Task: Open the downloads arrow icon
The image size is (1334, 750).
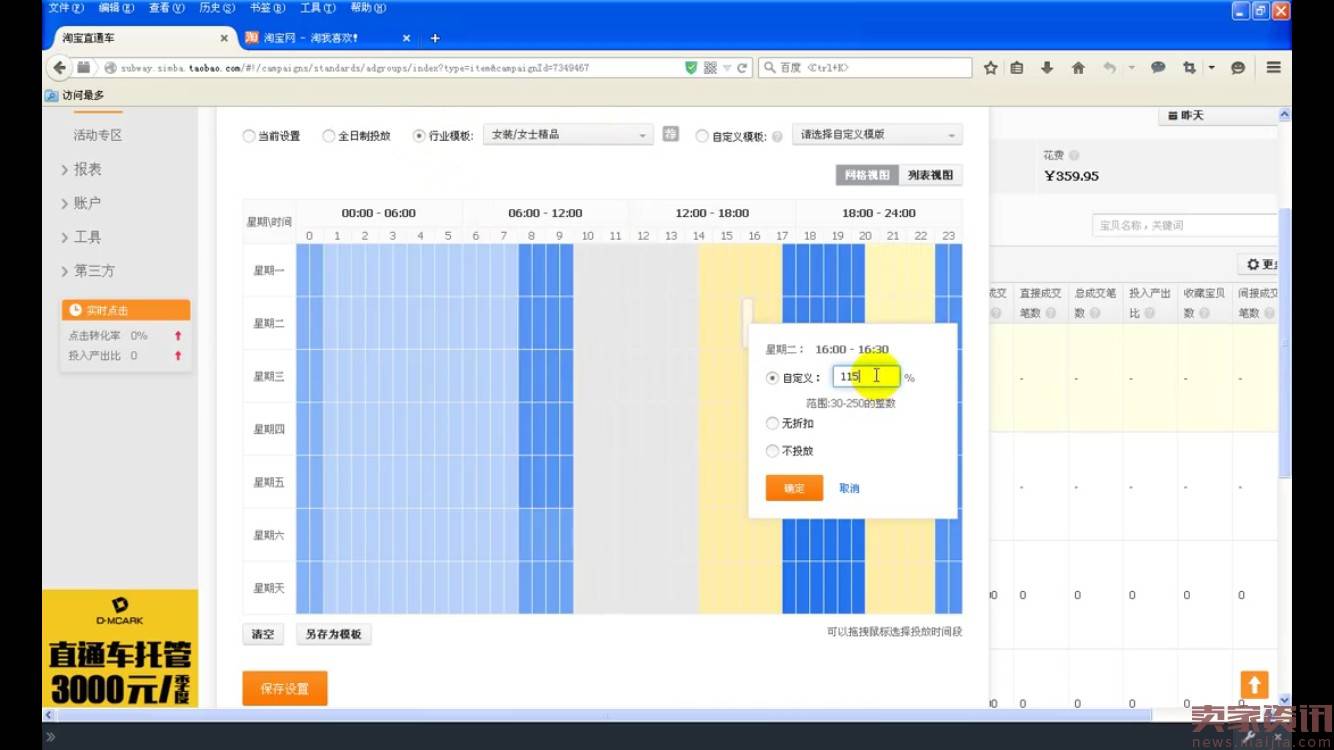Action: (x=1047, y=68)
